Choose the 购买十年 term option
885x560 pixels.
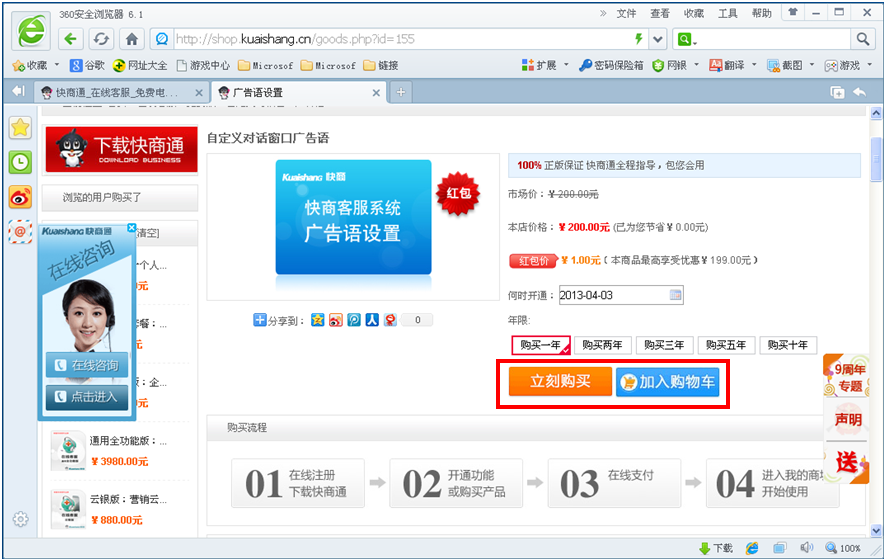point(788,345)
